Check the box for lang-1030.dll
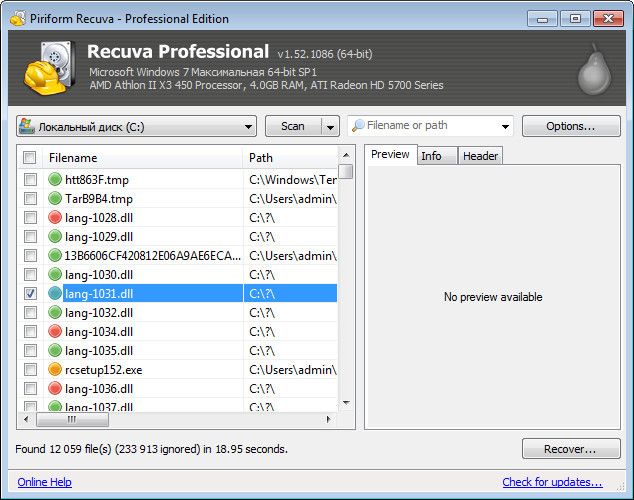The height and width of the screenshot is (500, 634). [x=30, y=274]
